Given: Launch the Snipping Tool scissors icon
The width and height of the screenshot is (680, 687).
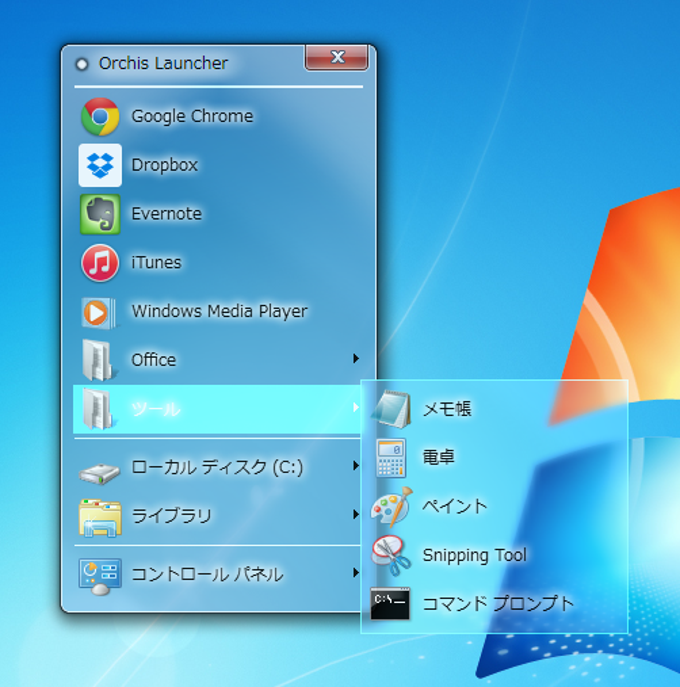Looking at the screenshot, I should (x=391, y=556).
